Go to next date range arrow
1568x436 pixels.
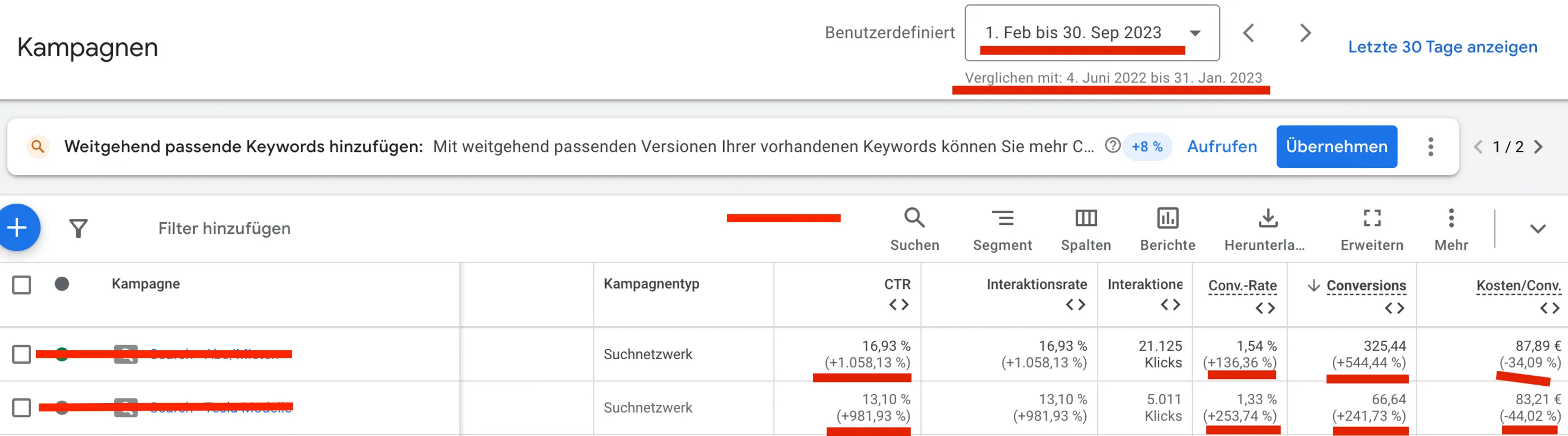click(1304, 33)
